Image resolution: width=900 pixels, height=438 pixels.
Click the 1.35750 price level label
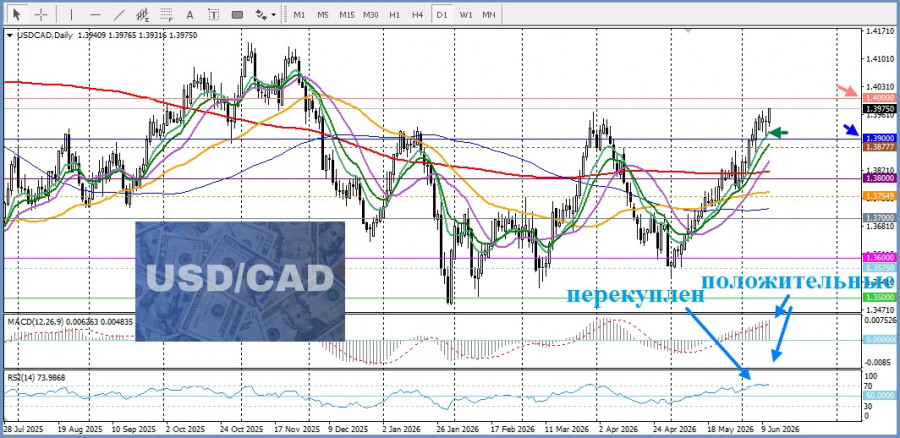(880, 268)
